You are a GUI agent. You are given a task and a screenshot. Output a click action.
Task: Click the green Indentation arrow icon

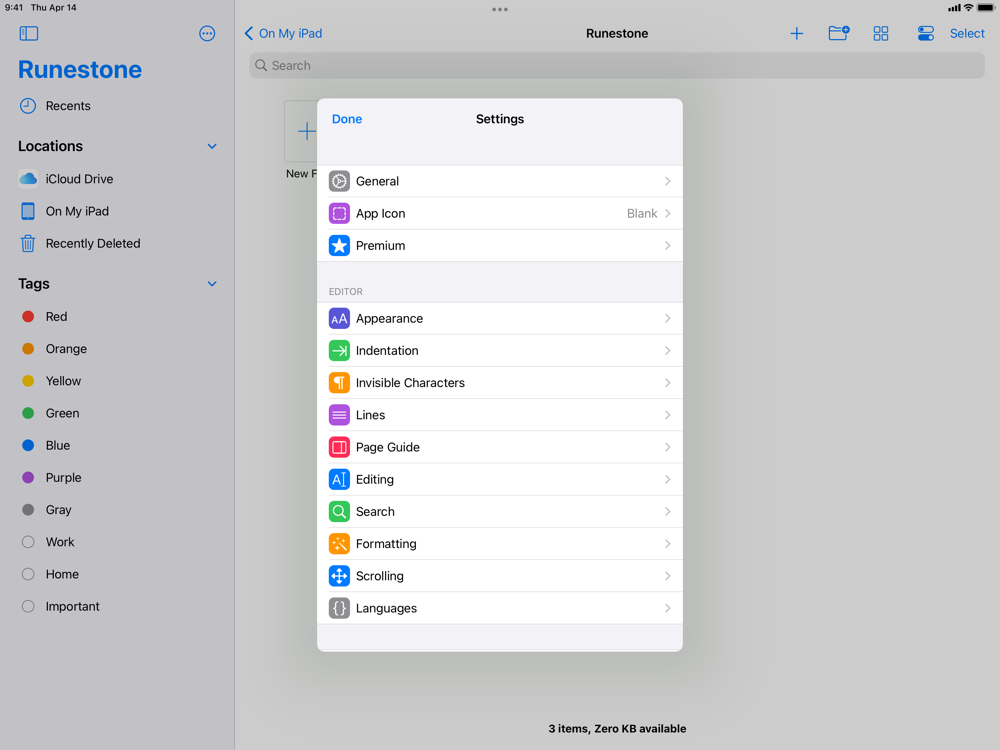(339, 351)
